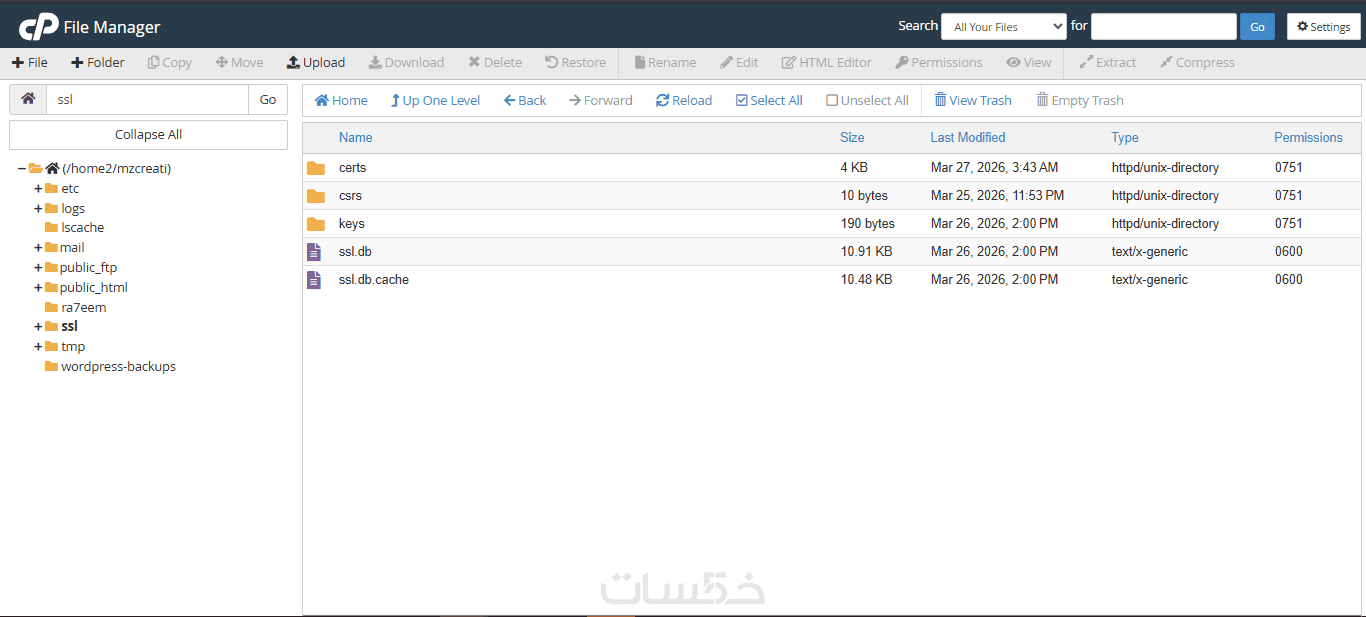Sort by Type column header
The height and width of the screenshot is (617, 1366).
coord(1125,137)
